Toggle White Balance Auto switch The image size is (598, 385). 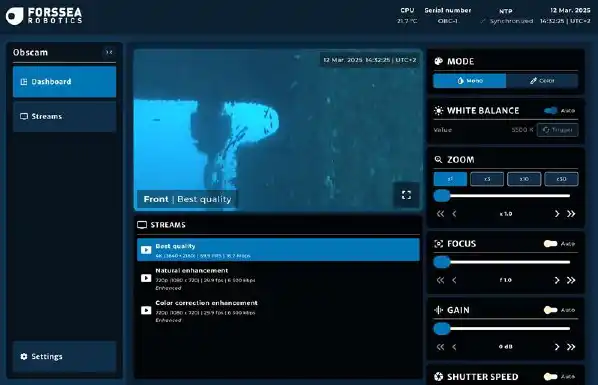(551, 111)
